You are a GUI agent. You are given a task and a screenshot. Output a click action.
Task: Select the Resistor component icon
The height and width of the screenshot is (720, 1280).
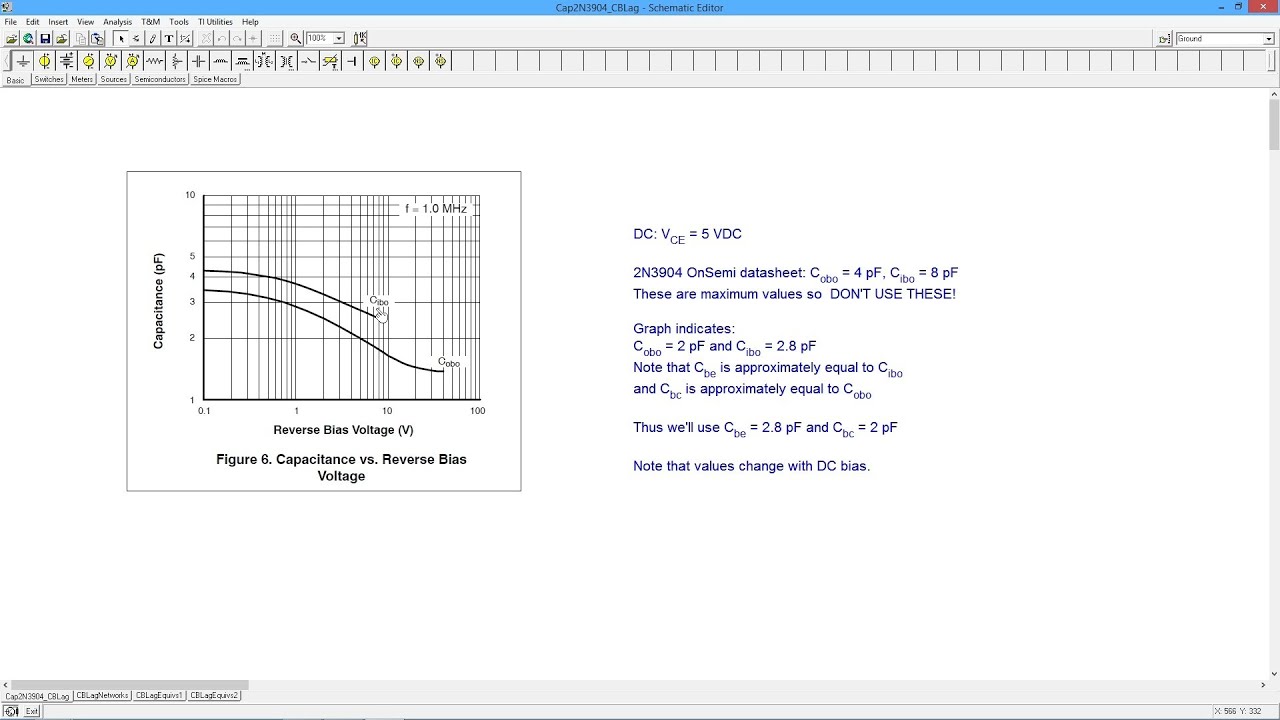coord(155,61)
